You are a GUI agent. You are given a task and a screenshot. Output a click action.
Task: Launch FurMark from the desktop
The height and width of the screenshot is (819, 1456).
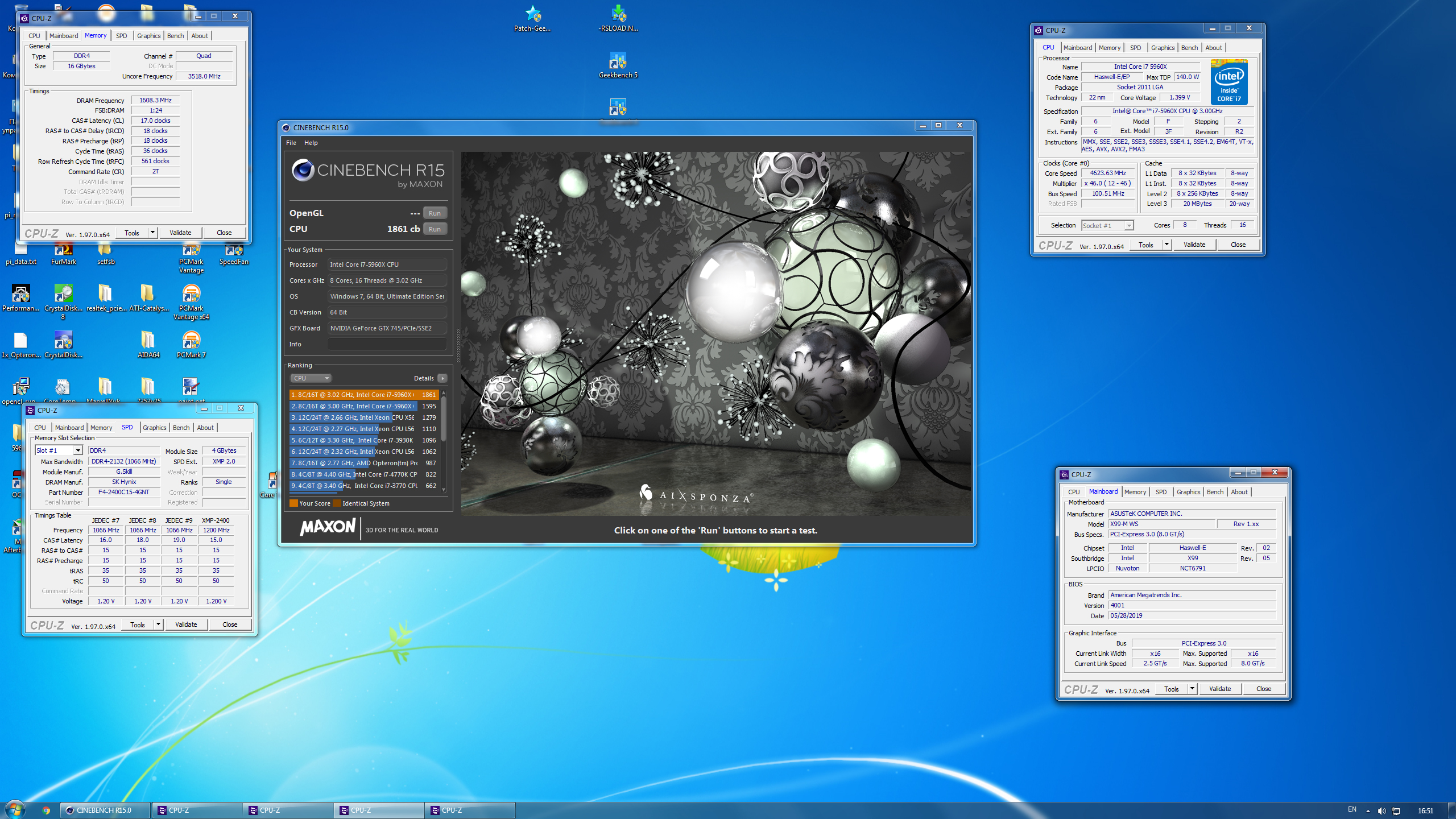tap(63, 255)
